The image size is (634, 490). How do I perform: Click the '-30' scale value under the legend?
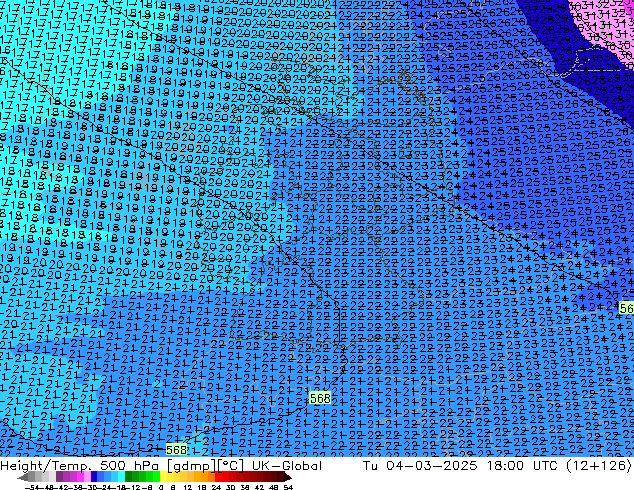tap(91, 488)
